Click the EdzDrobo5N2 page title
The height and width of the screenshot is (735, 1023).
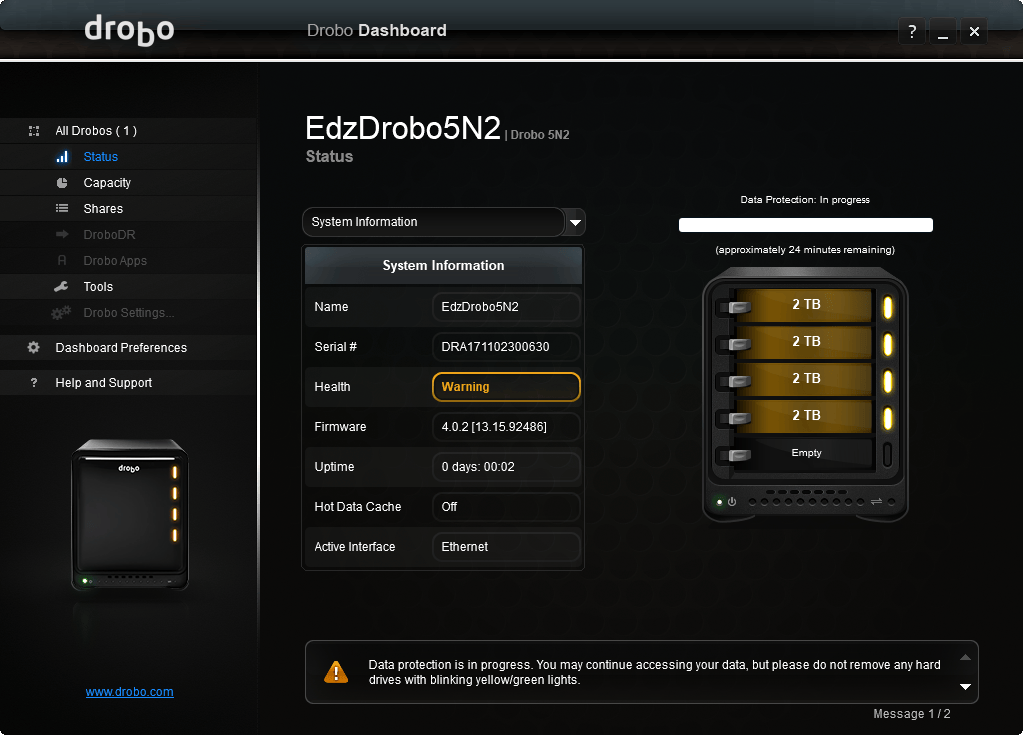(x=403, y=128)
